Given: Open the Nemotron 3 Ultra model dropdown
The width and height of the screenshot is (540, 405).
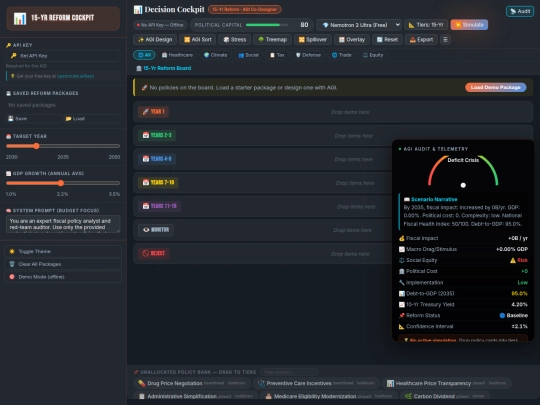Looking at the screenshot, I should pos(359,25).
